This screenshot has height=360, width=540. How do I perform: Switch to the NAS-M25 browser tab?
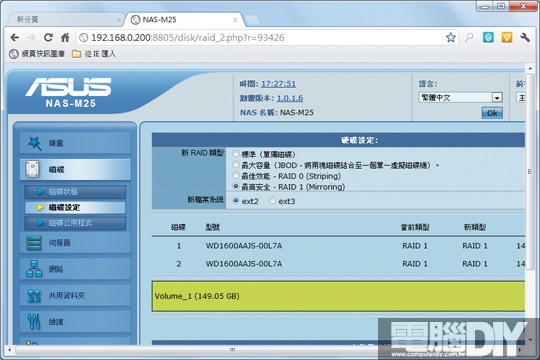[184, 20]
